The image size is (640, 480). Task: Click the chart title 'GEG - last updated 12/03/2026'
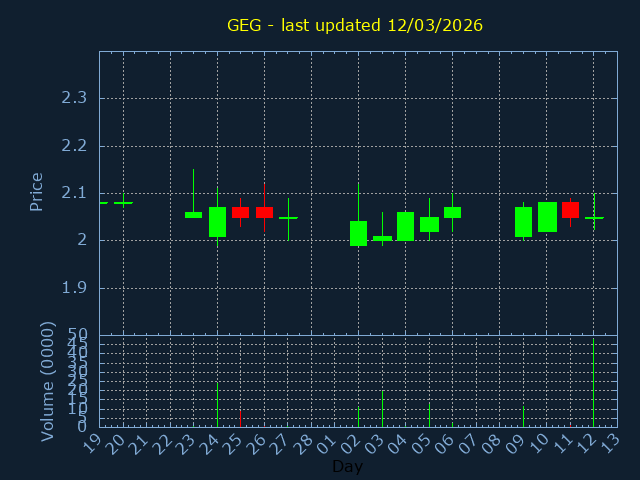point(355,25)
